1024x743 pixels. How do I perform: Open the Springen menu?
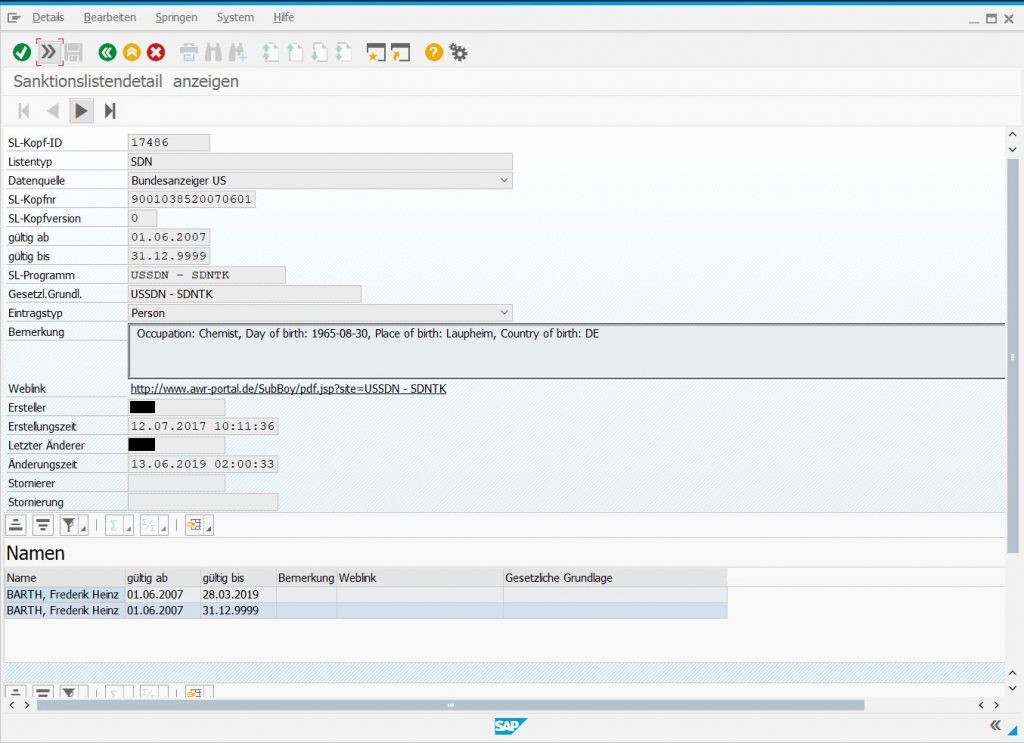pos(176,16)
